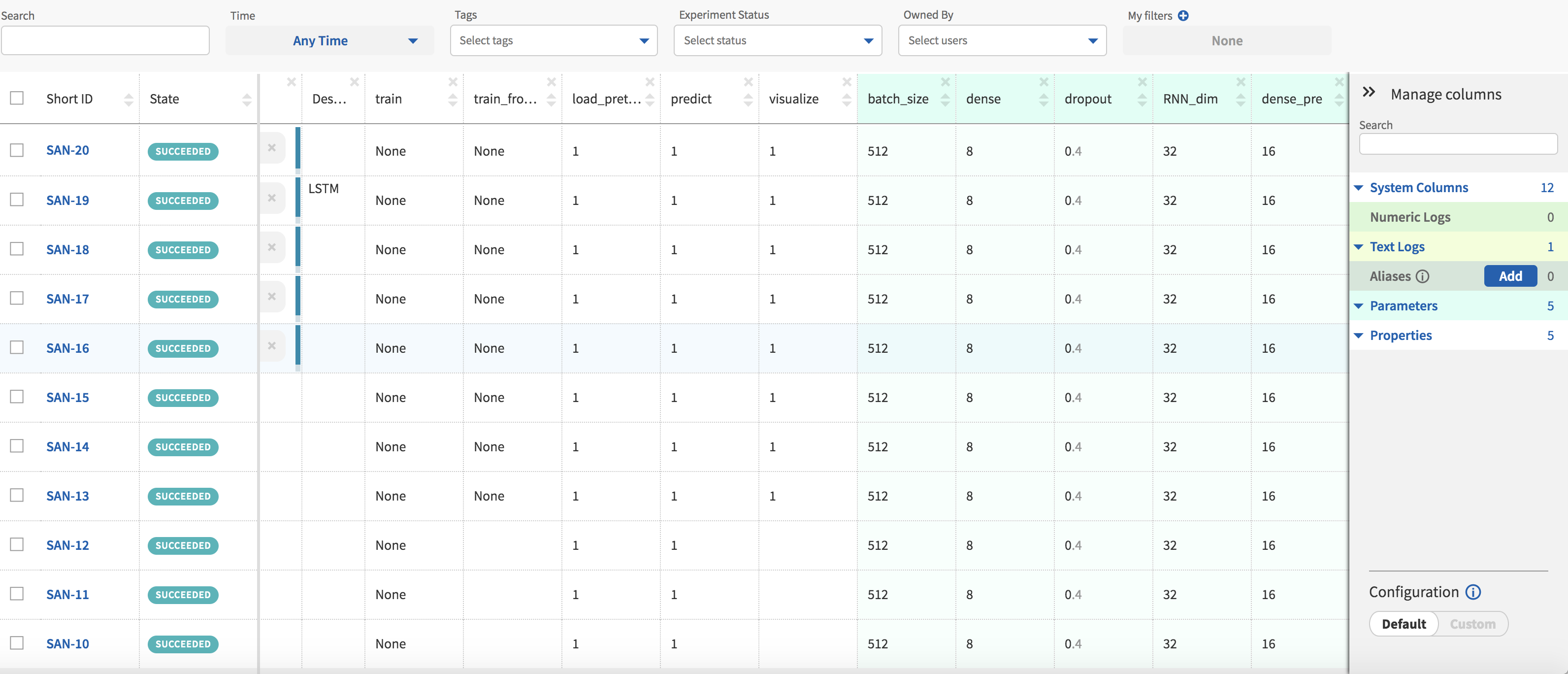Viewport: 1568px width, 674px height.
Task: Remove the predict column
Action: click(x=748, y=82)
